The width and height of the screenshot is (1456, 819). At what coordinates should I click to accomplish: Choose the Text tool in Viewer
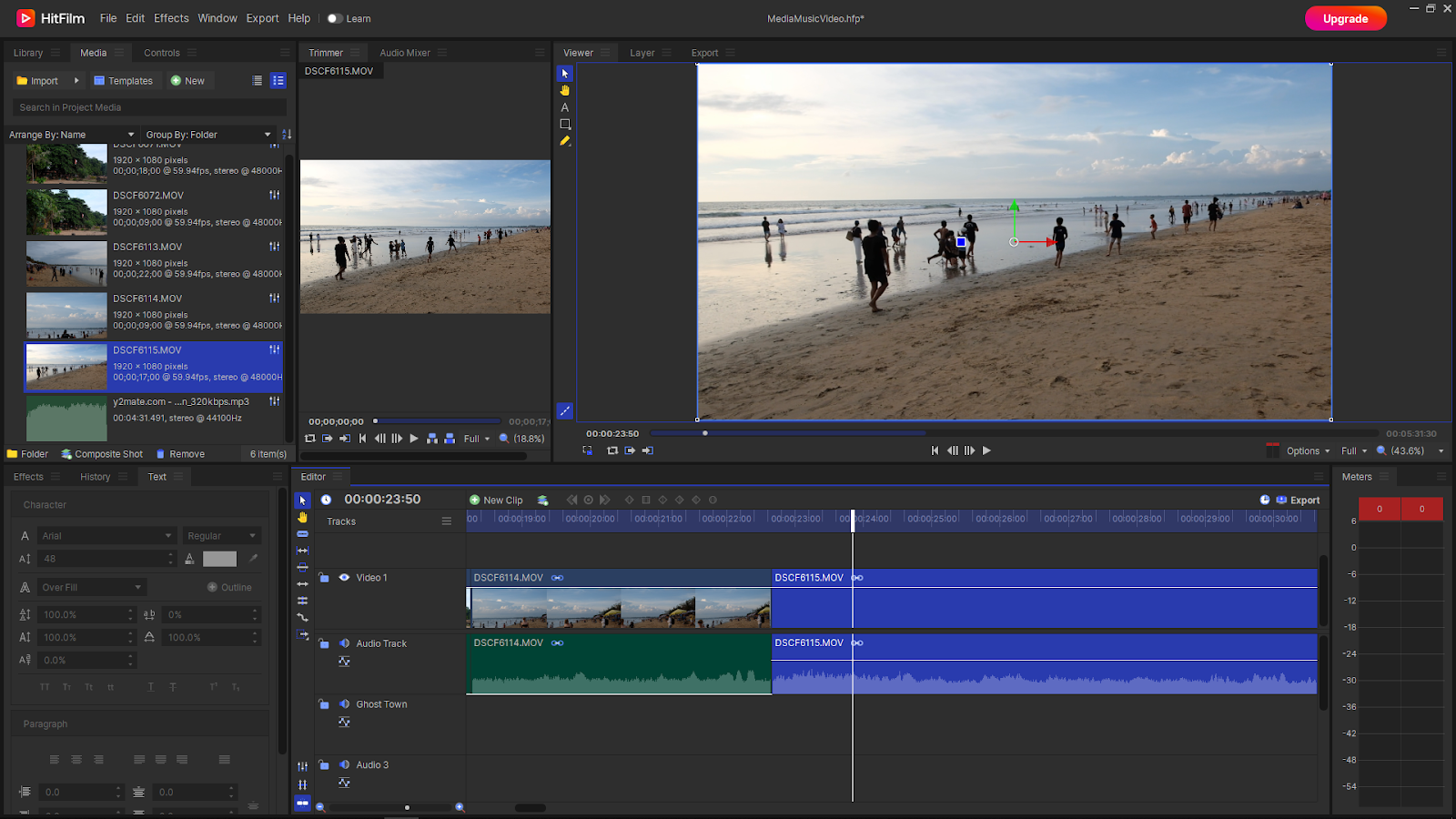click(x=565, y=107)
